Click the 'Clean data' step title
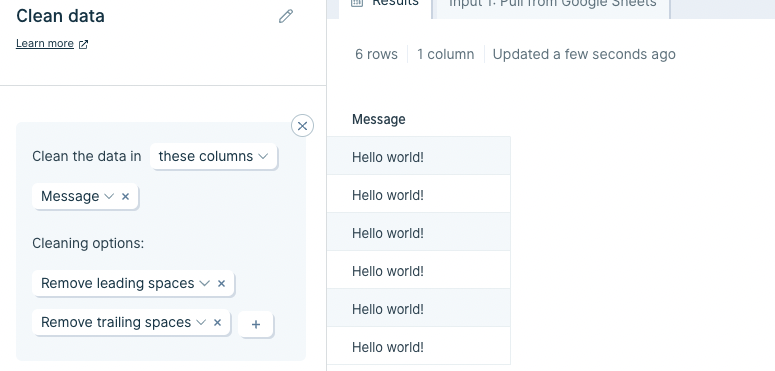 (60, 16)
